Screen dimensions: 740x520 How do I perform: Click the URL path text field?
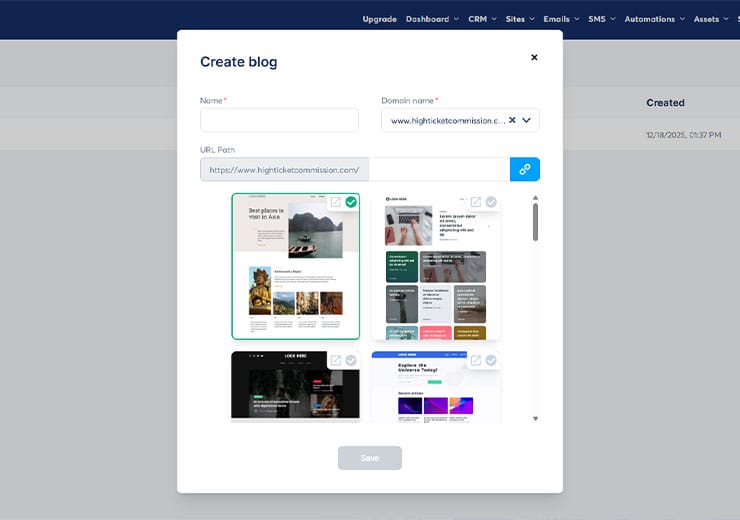point(439,169)
